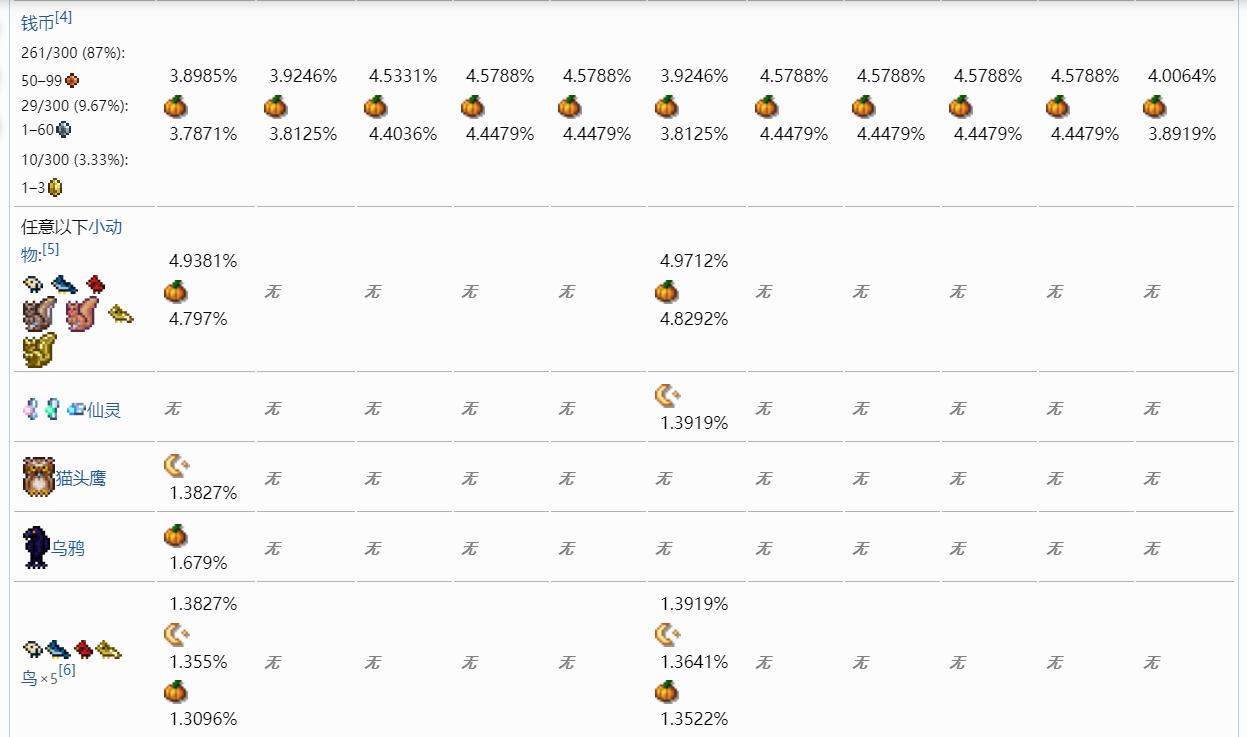Click the copper coin icon beside 50–99
This screenshot has width=1247, height=737.
coord(72,80)
